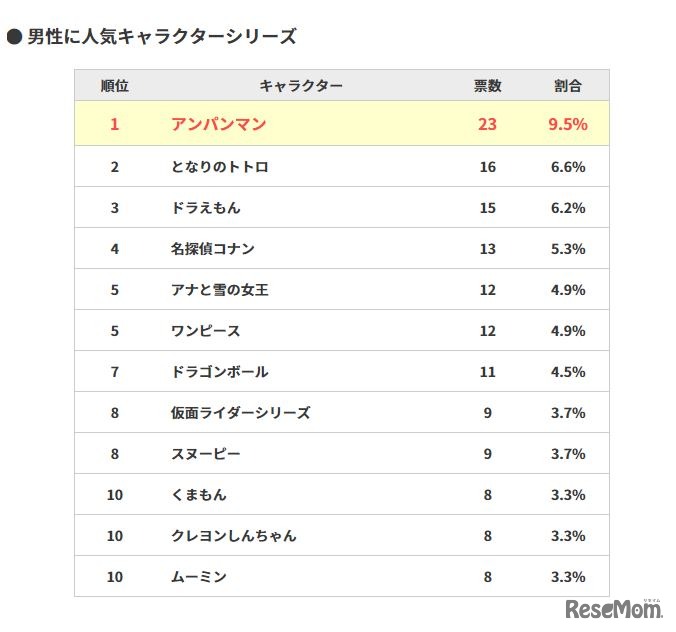Select the となりのトトロ entry
The height and width of the screenshot is (632, 676).
pos(219,167)
